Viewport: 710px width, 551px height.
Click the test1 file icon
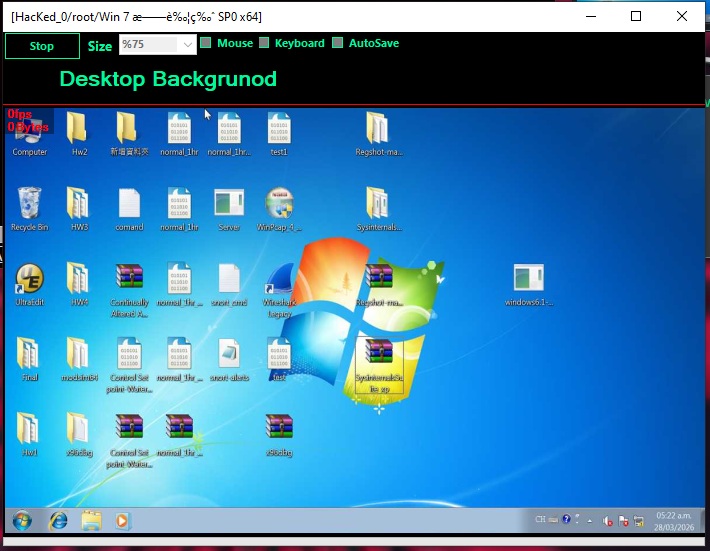point(279,130)
